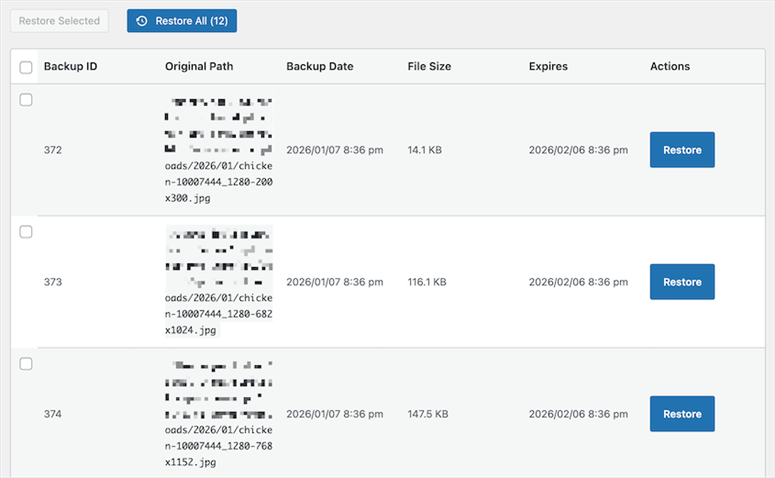Click the Backup ID column header
Viewport: 775px width, 478px height.
click(70, 67)
